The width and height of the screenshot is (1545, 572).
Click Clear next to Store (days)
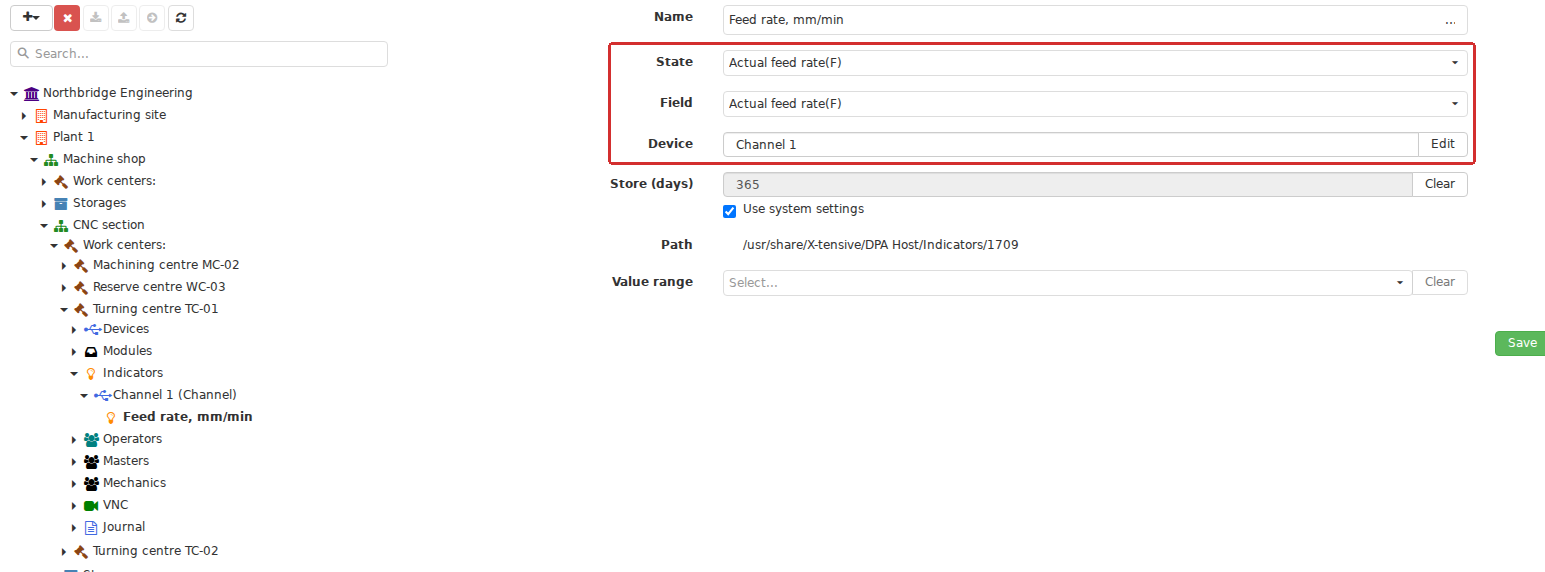(x=1439, y=184)
